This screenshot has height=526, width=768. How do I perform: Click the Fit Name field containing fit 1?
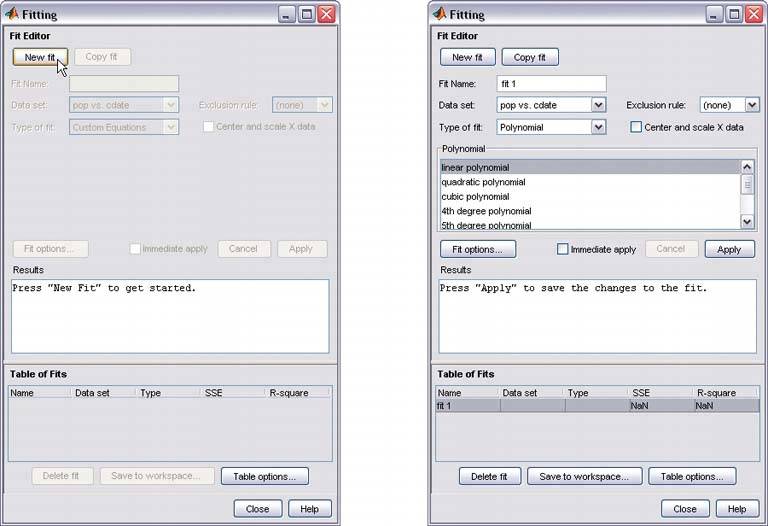(551, 84)
